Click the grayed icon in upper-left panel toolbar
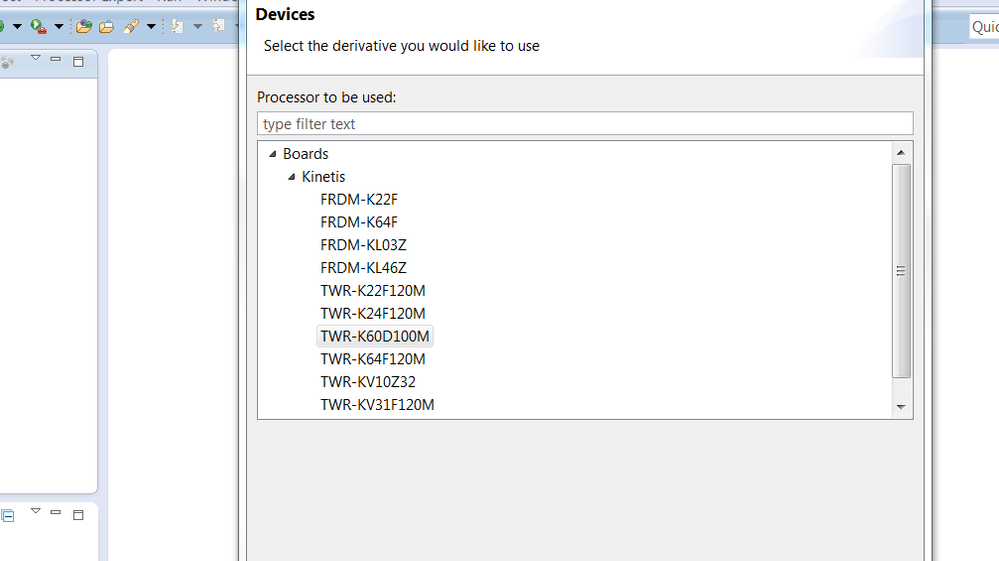This screenshot has width=999, height=561. (8, 62)
